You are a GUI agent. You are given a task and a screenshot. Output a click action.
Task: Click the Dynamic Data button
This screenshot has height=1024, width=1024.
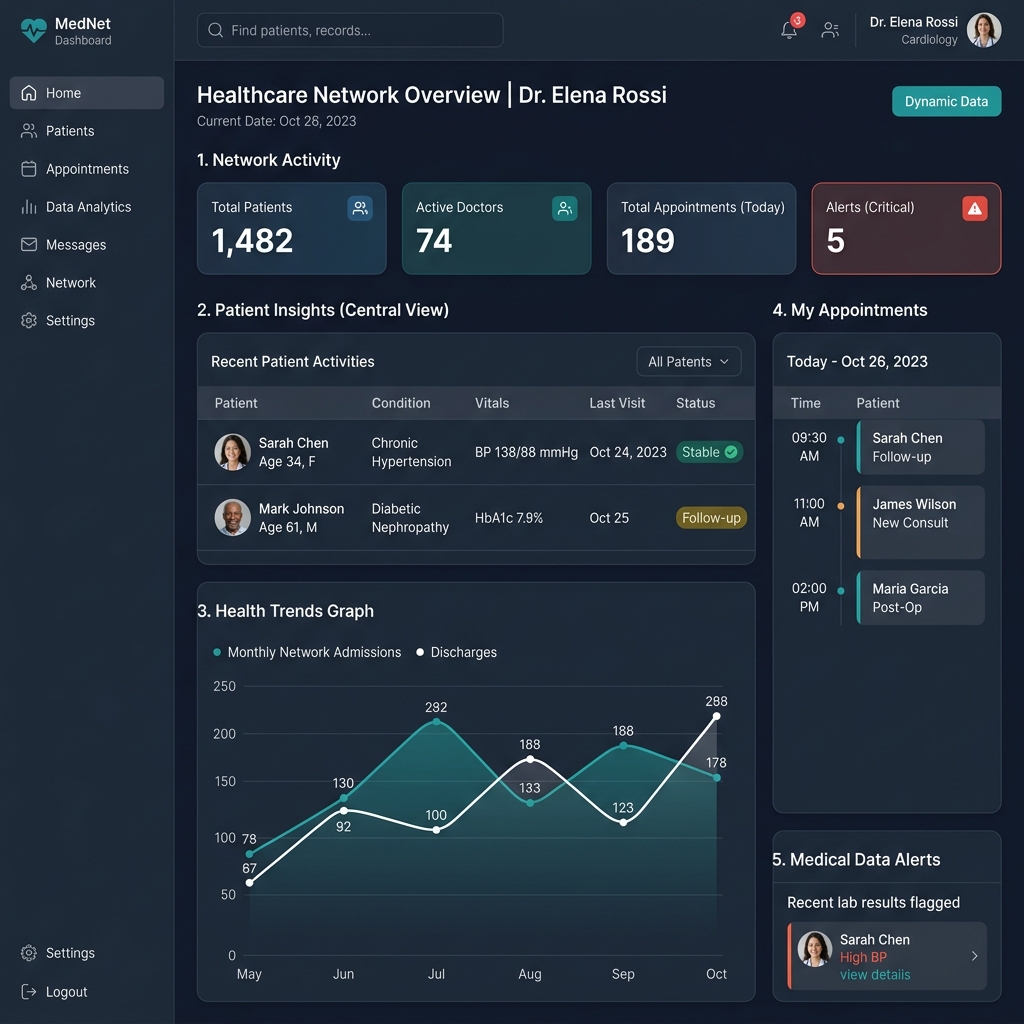click(946, 101)
